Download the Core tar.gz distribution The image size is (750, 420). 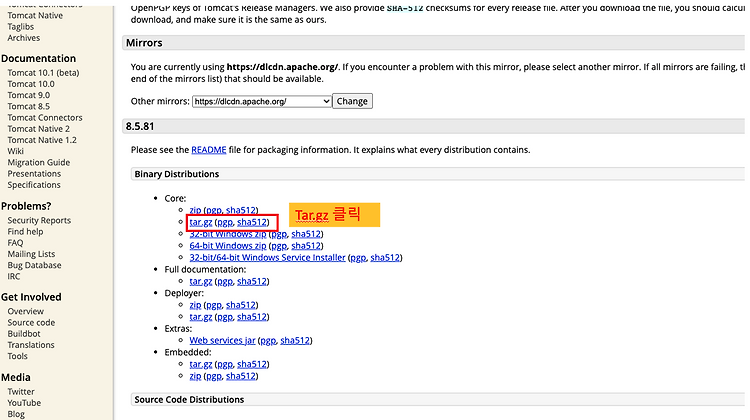pyautogui.click(x=200, y=222)
